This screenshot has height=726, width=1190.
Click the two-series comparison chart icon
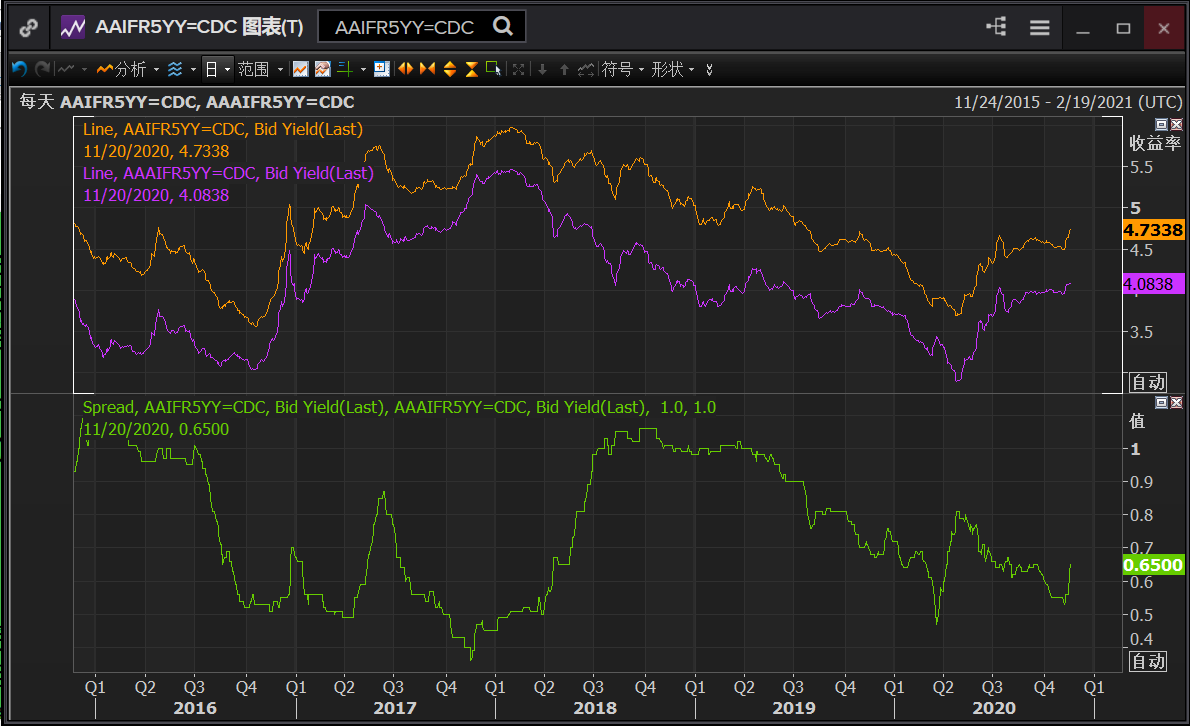(323, 69)
